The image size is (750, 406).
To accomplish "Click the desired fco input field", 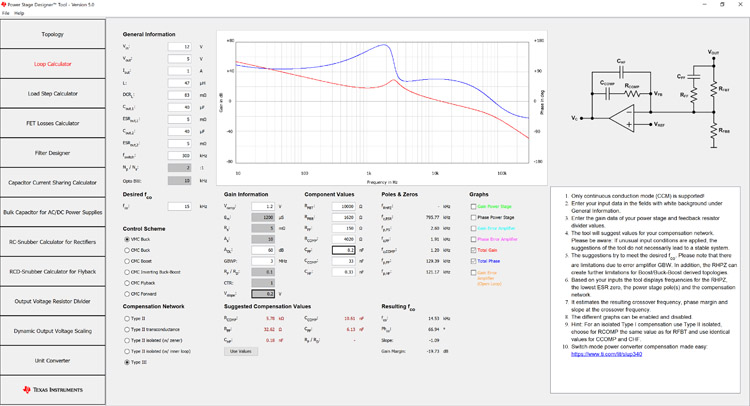I will (x=180, y=207).
